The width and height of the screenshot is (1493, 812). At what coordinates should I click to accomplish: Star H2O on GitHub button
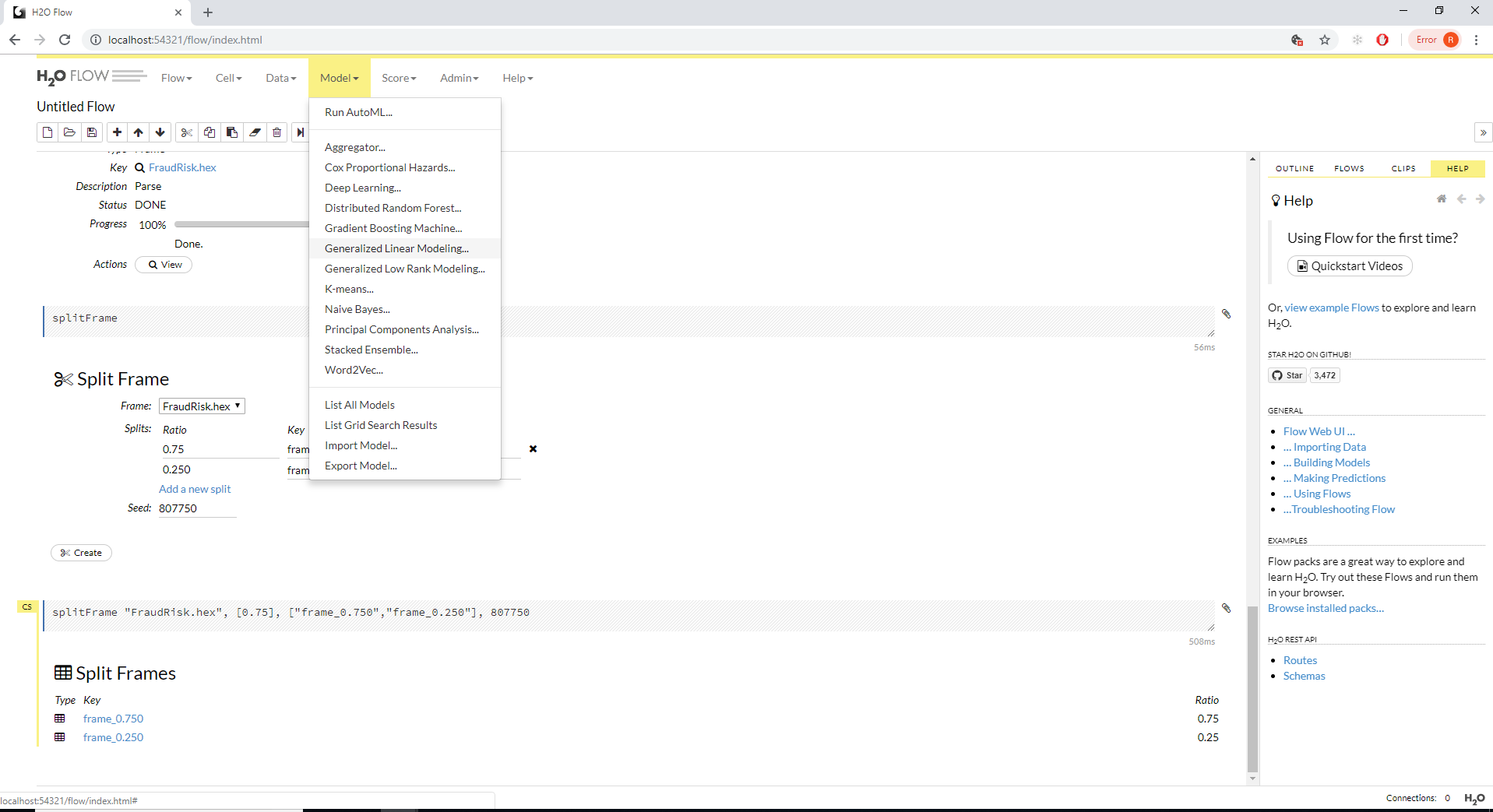(x=1287, y=375)
